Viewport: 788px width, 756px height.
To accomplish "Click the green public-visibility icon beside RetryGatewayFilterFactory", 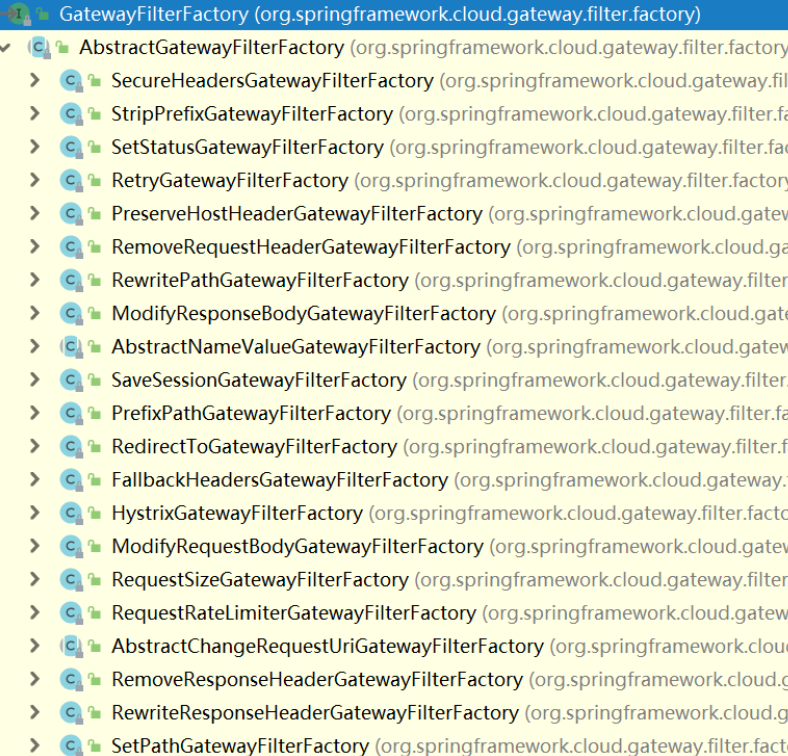I will tap(94, 180).
